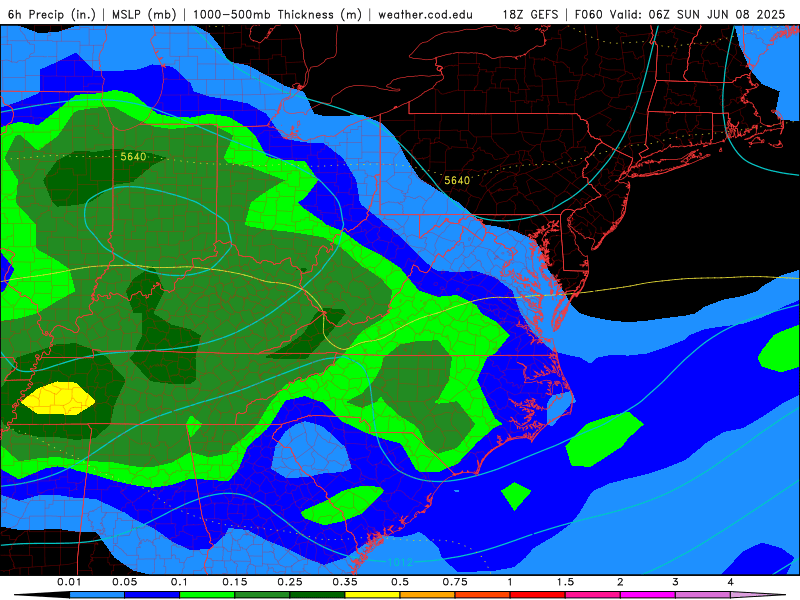Select the yellow legend swatch
Screen dimensions: 800x600
click(x=372, y=595)
